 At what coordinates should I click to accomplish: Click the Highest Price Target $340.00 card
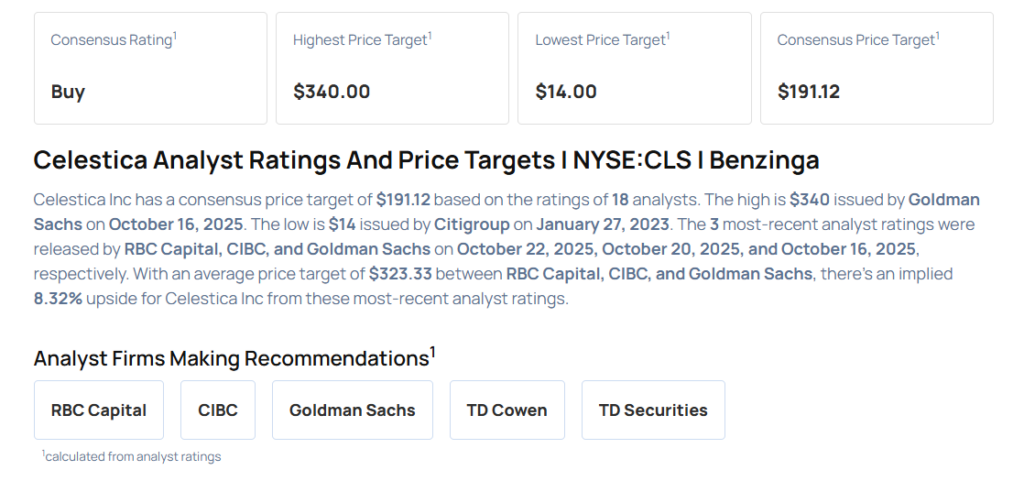(392, 68)
